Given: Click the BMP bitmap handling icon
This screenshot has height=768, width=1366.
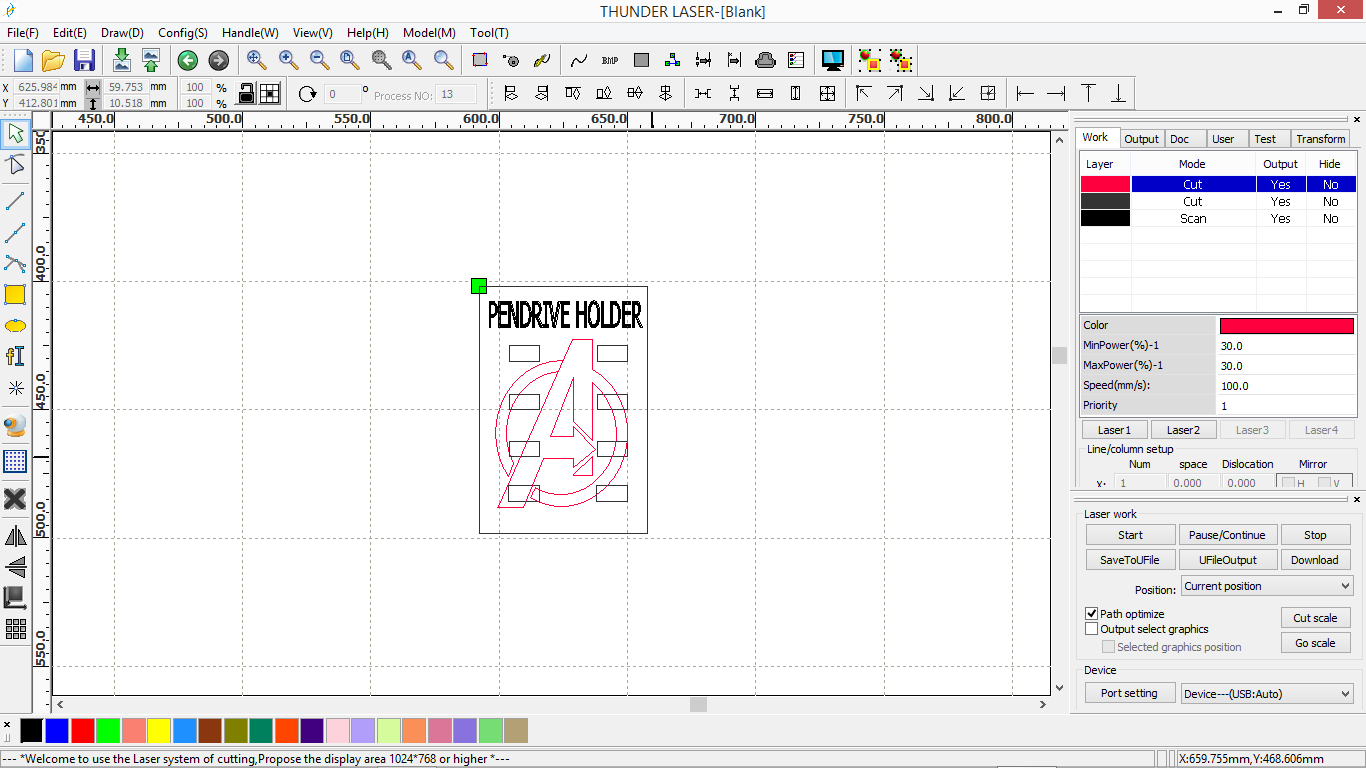Looking at the screenshot, I should 610,60.
